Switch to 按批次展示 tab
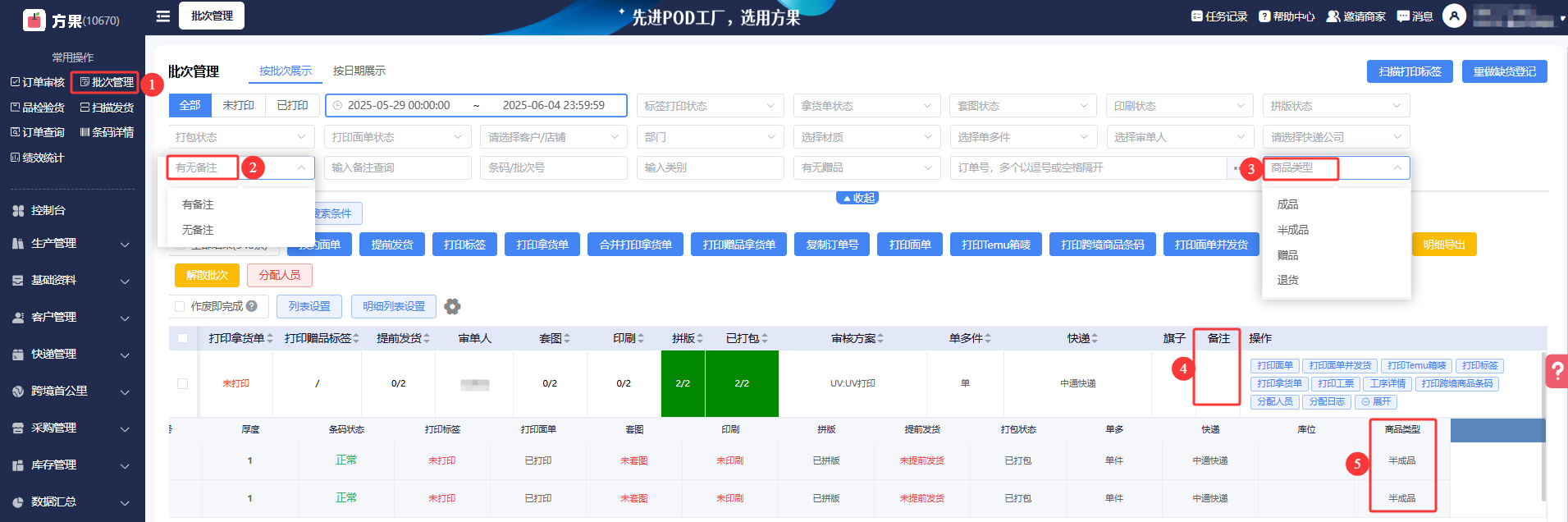 (286, 71)
